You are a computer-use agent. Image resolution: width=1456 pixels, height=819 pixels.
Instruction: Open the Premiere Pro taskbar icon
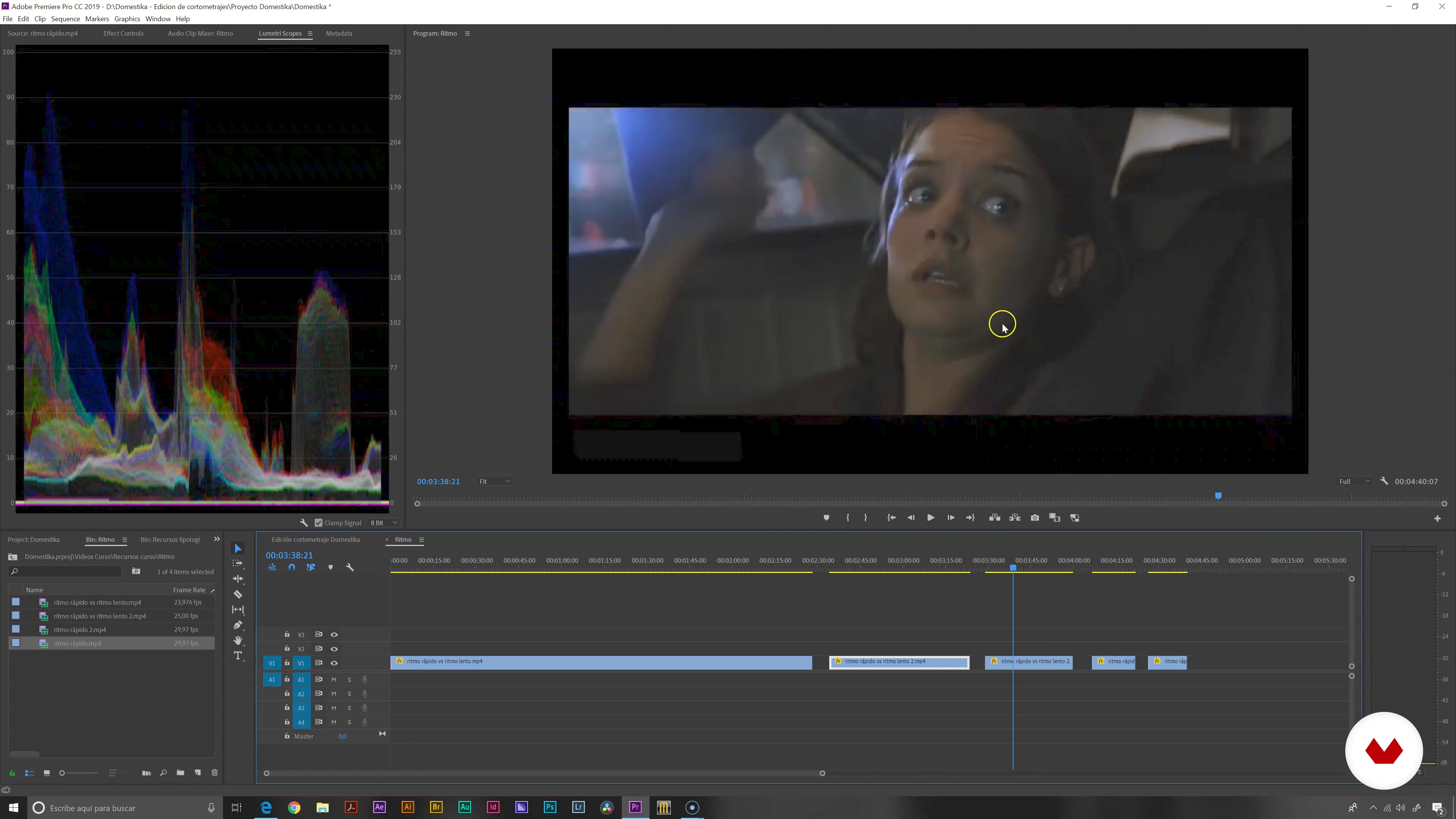635,807
